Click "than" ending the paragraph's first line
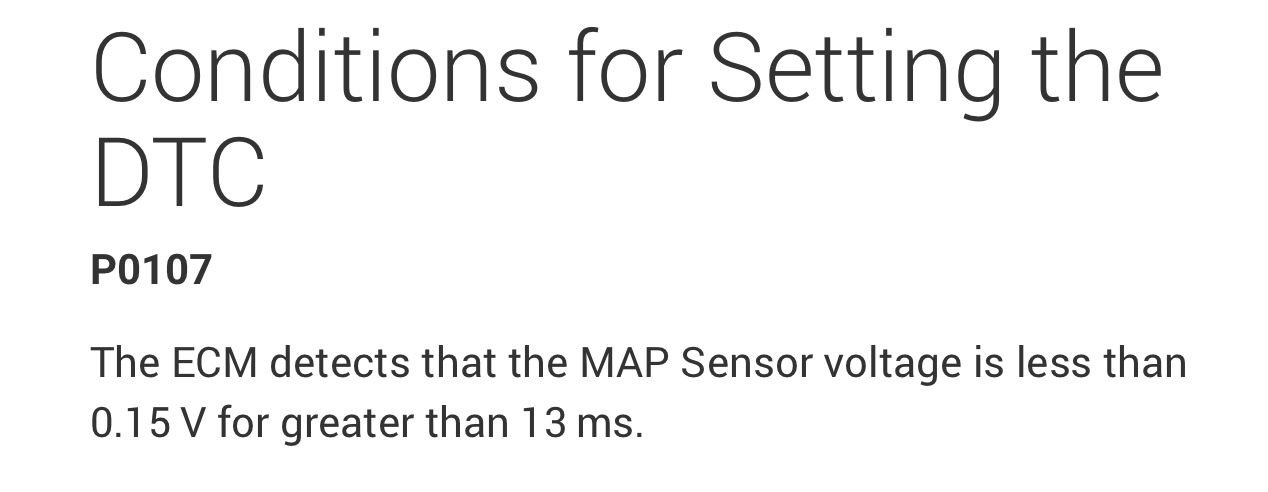 pos(1145,363)
